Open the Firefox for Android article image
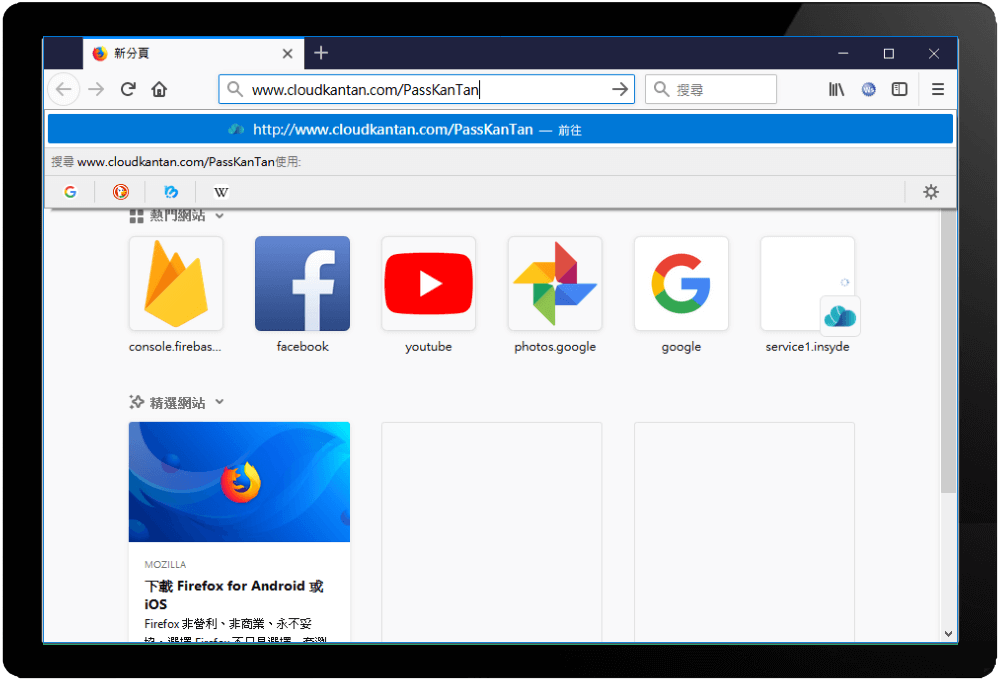This screenshot has width=1000, height=680. [239, 482]
